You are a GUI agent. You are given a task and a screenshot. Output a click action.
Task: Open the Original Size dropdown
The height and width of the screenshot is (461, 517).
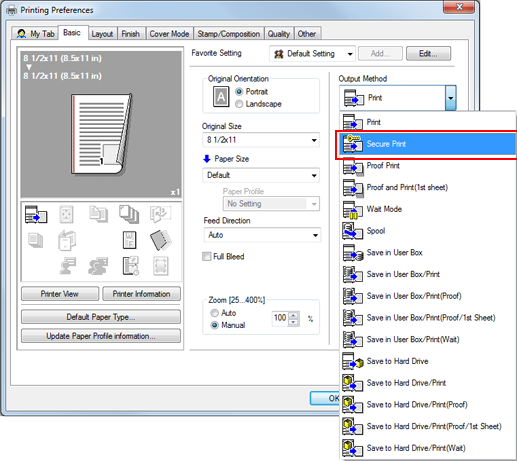click(261, 140)
